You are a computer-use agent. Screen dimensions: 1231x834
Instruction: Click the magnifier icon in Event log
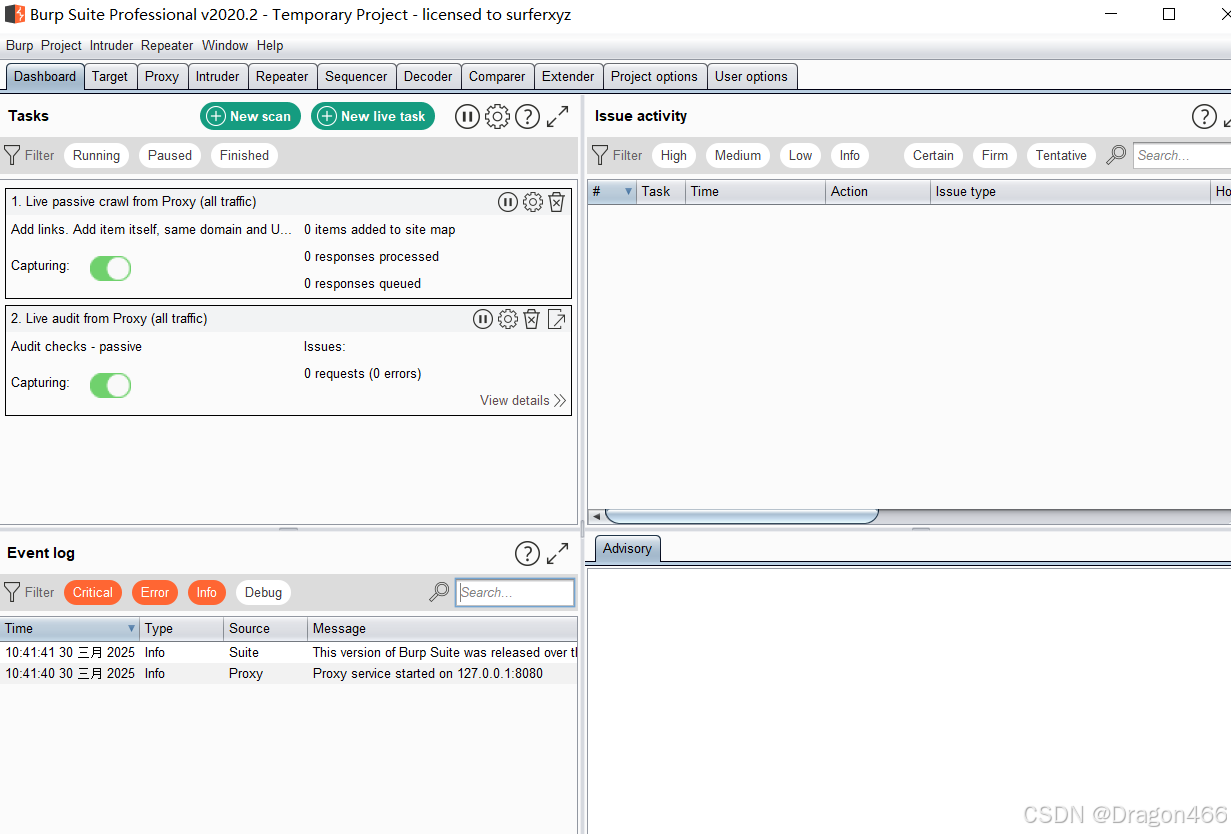(x=439, y=592)
